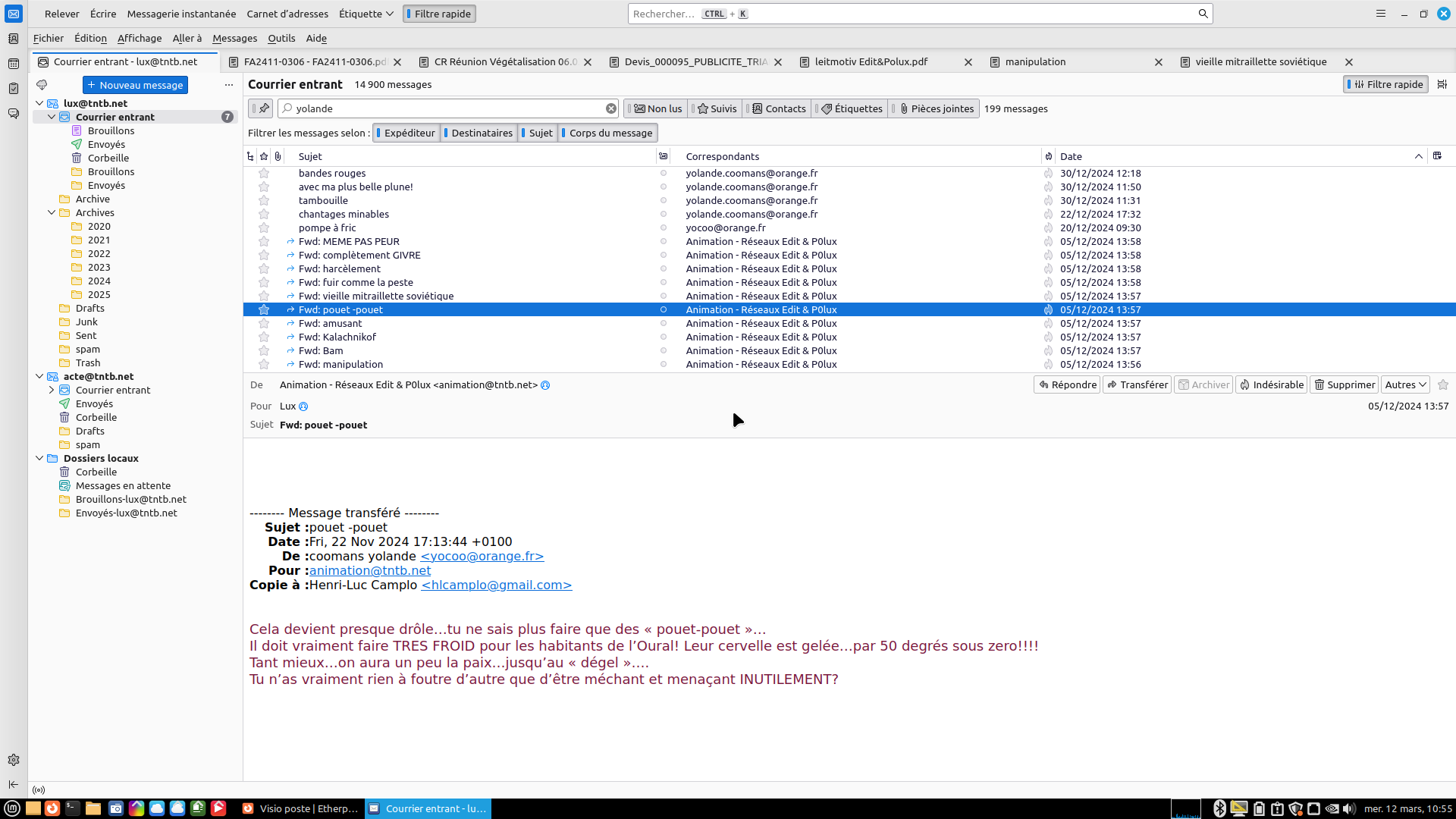Clear the yolande search text
The height and width of the screenshot is (819, 1456).
610,108
